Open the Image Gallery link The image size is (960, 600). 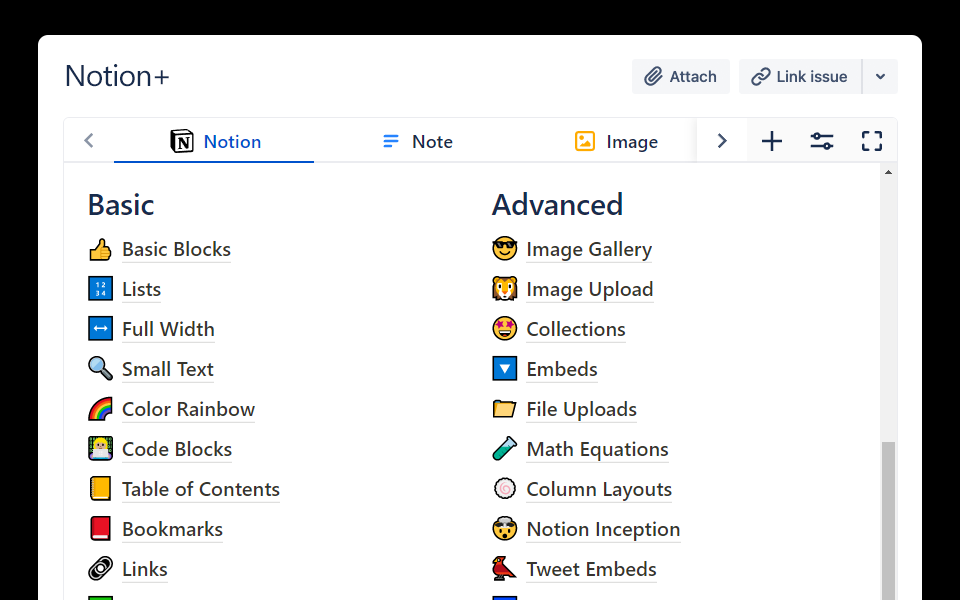point(589,250)
